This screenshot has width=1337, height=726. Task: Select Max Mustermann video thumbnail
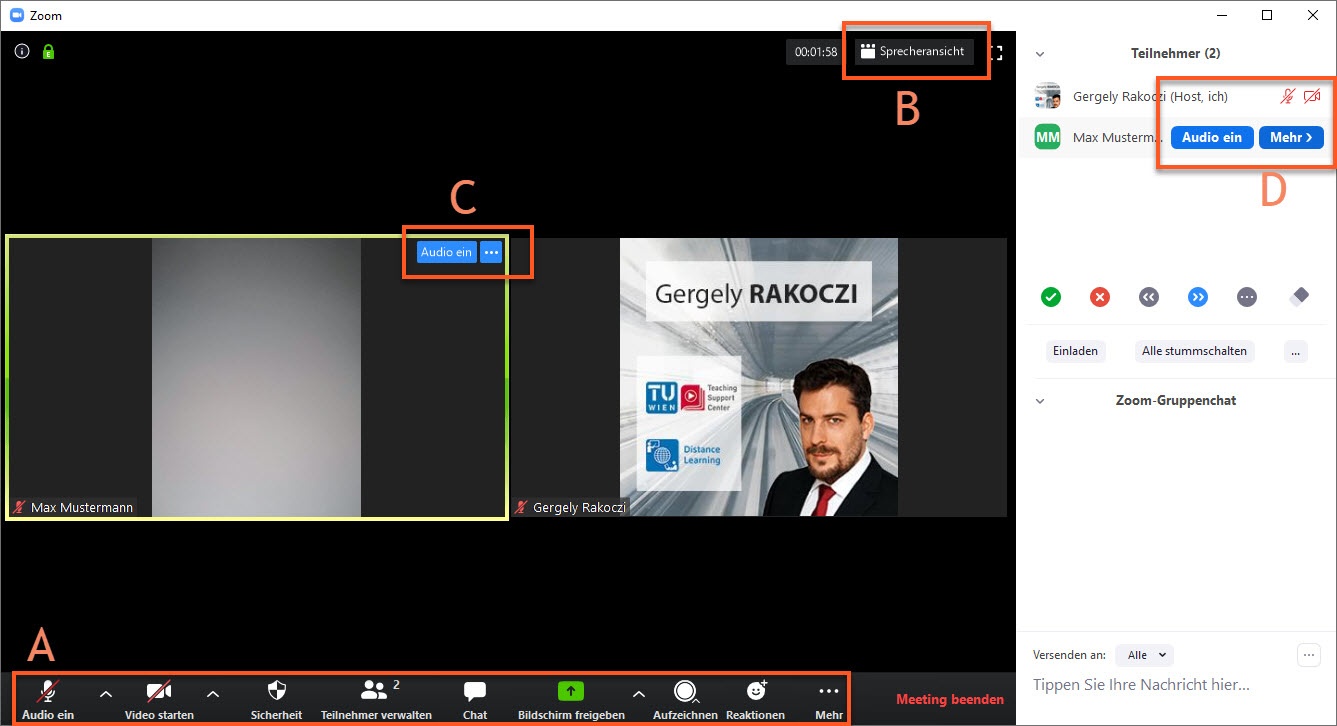(257, 377)
